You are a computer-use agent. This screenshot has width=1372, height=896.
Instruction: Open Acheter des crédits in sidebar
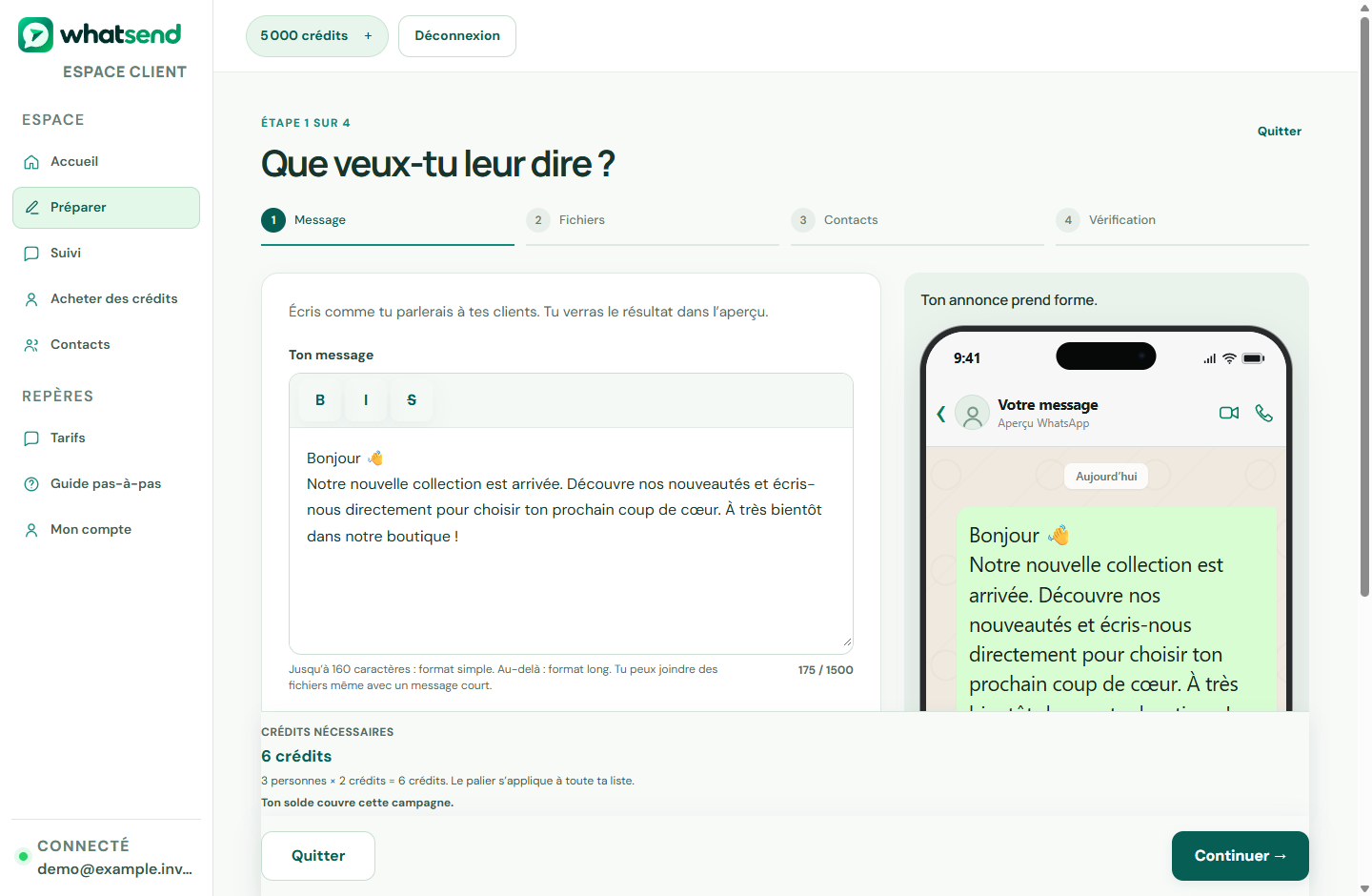[106, 299]
